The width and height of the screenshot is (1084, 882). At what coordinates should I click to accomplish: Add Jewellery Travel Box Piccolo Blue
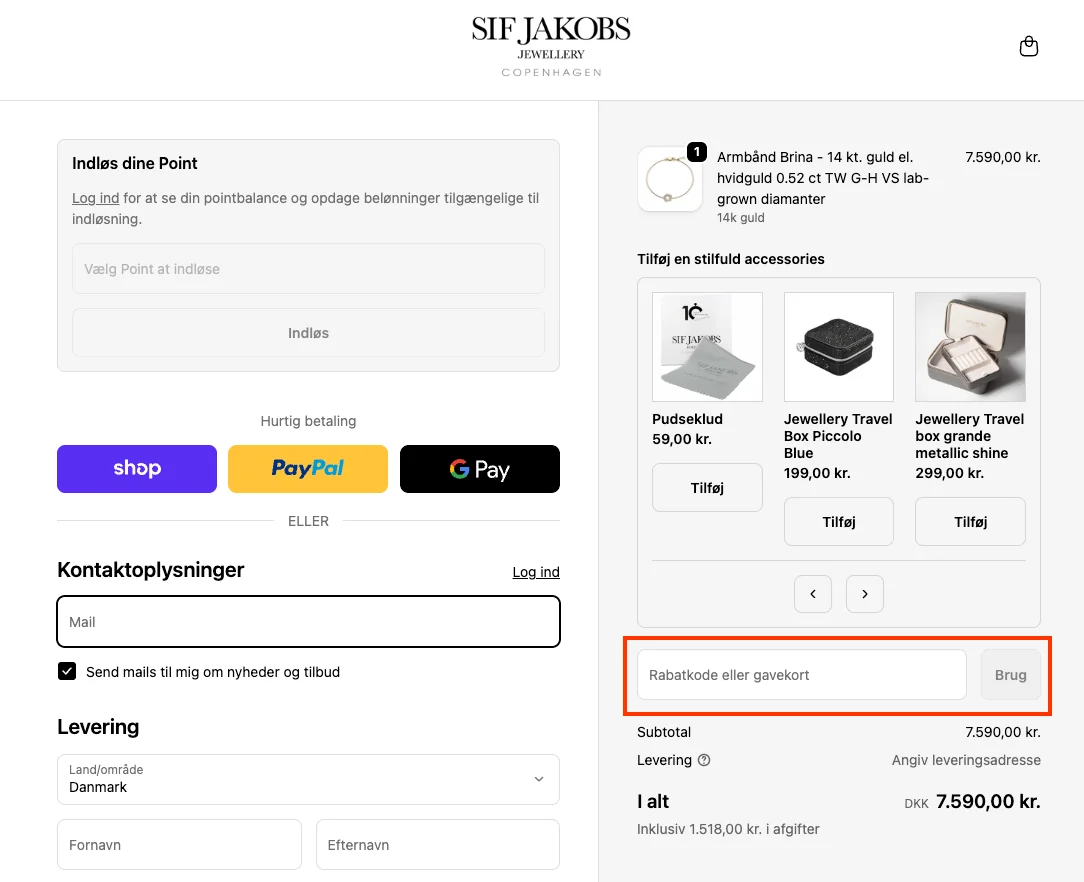(x=838, y=521)
